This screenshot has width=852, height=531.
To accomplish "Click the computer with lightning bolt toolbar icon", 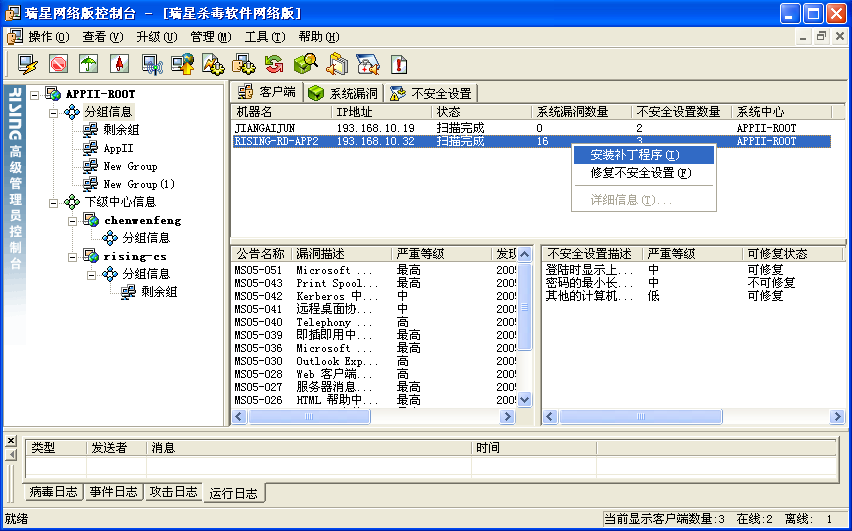I will [28, 64].
